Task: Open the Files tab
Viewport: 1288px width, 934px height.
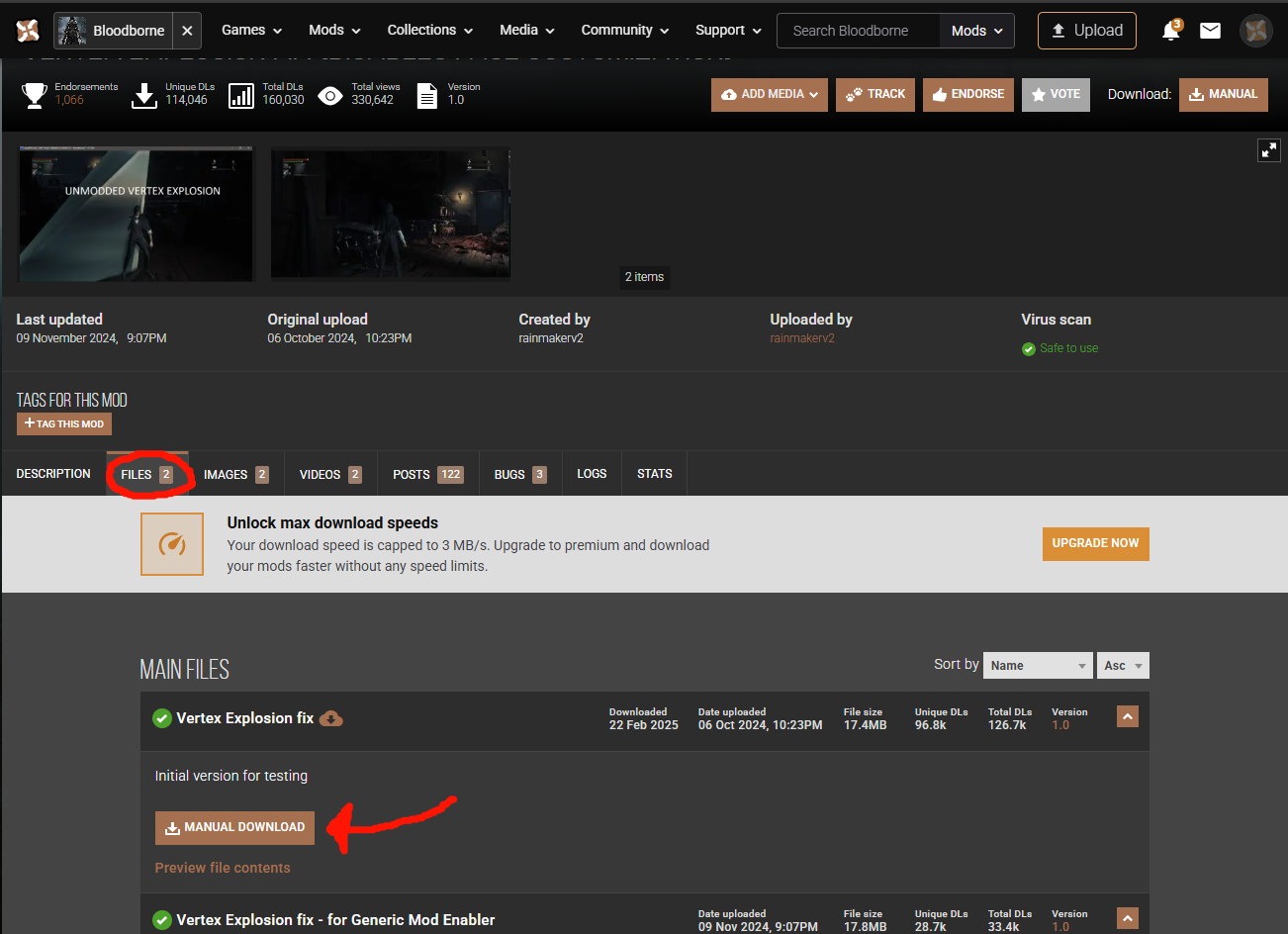Action: 147,474
